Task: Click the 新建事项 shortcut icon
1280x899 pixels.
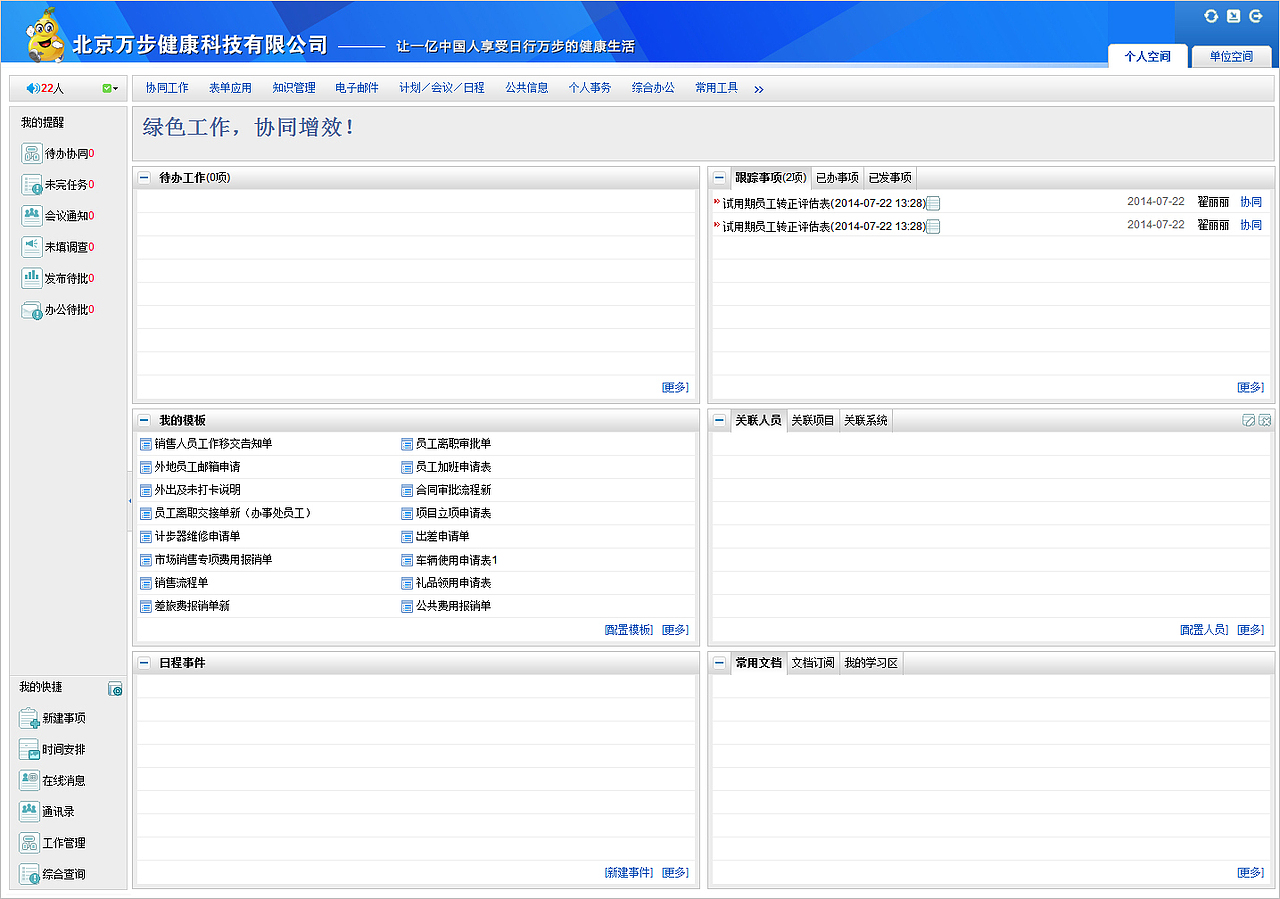Action: coord(29,718)
